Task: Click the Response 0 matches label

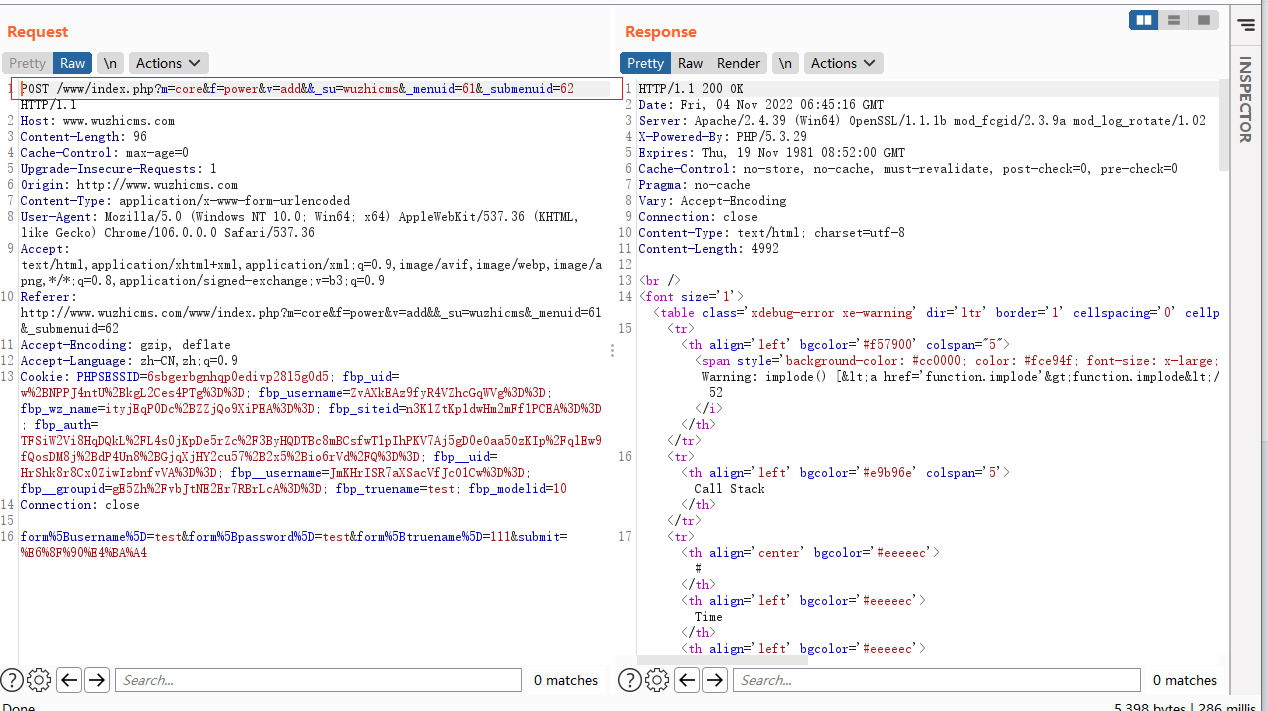Action: point(1185,680)
